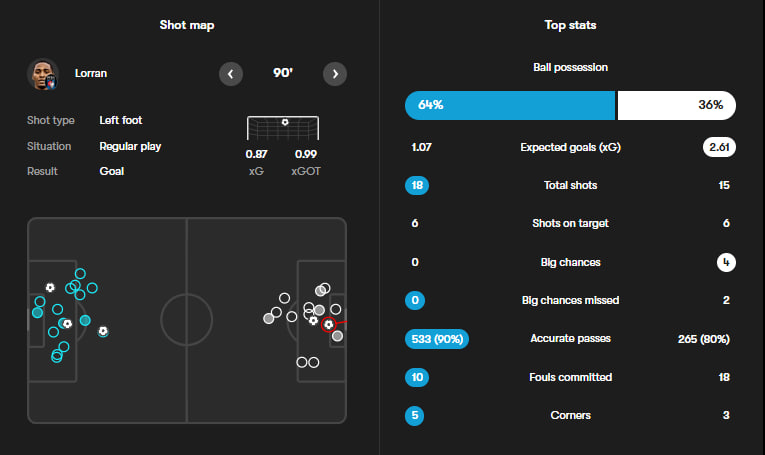
Task: Click the blue 64% possession bar segment
Action: click(509, 105)
